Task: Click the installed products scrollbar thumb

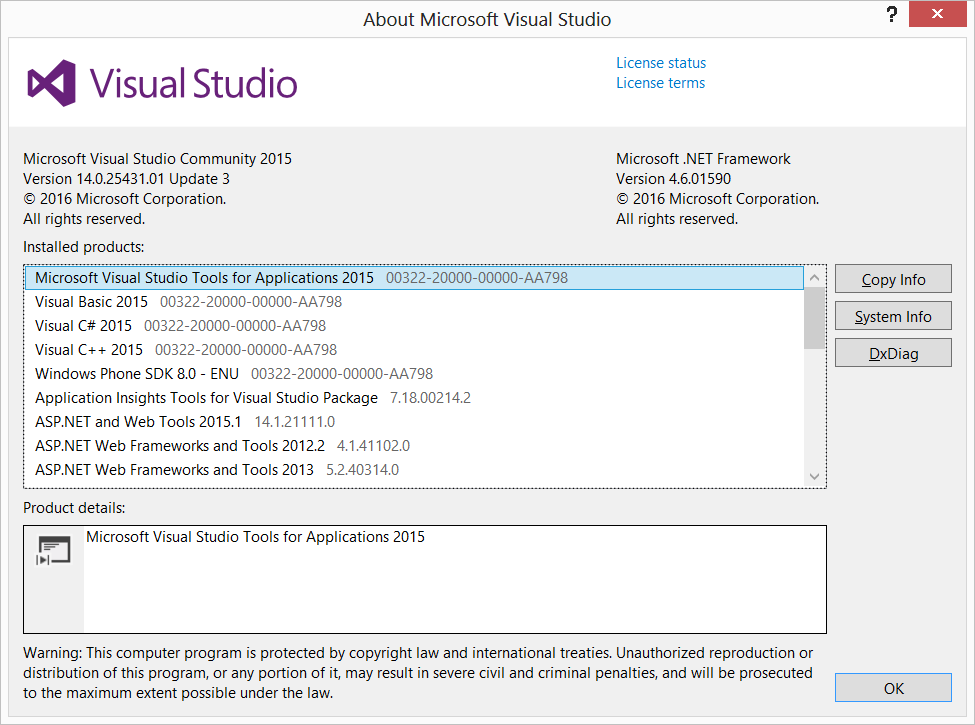Action: coord(814,318)
